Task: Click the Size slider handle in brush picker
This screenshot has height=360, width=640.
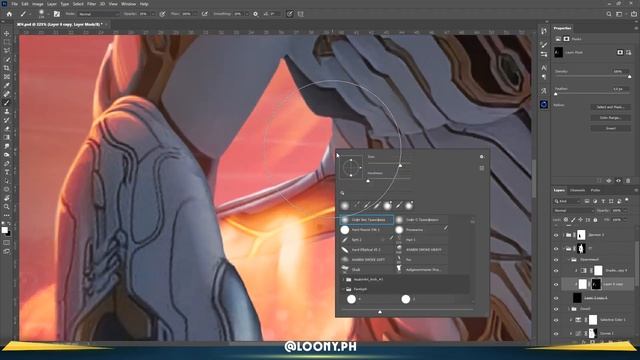Action: (x=400, y=165)
